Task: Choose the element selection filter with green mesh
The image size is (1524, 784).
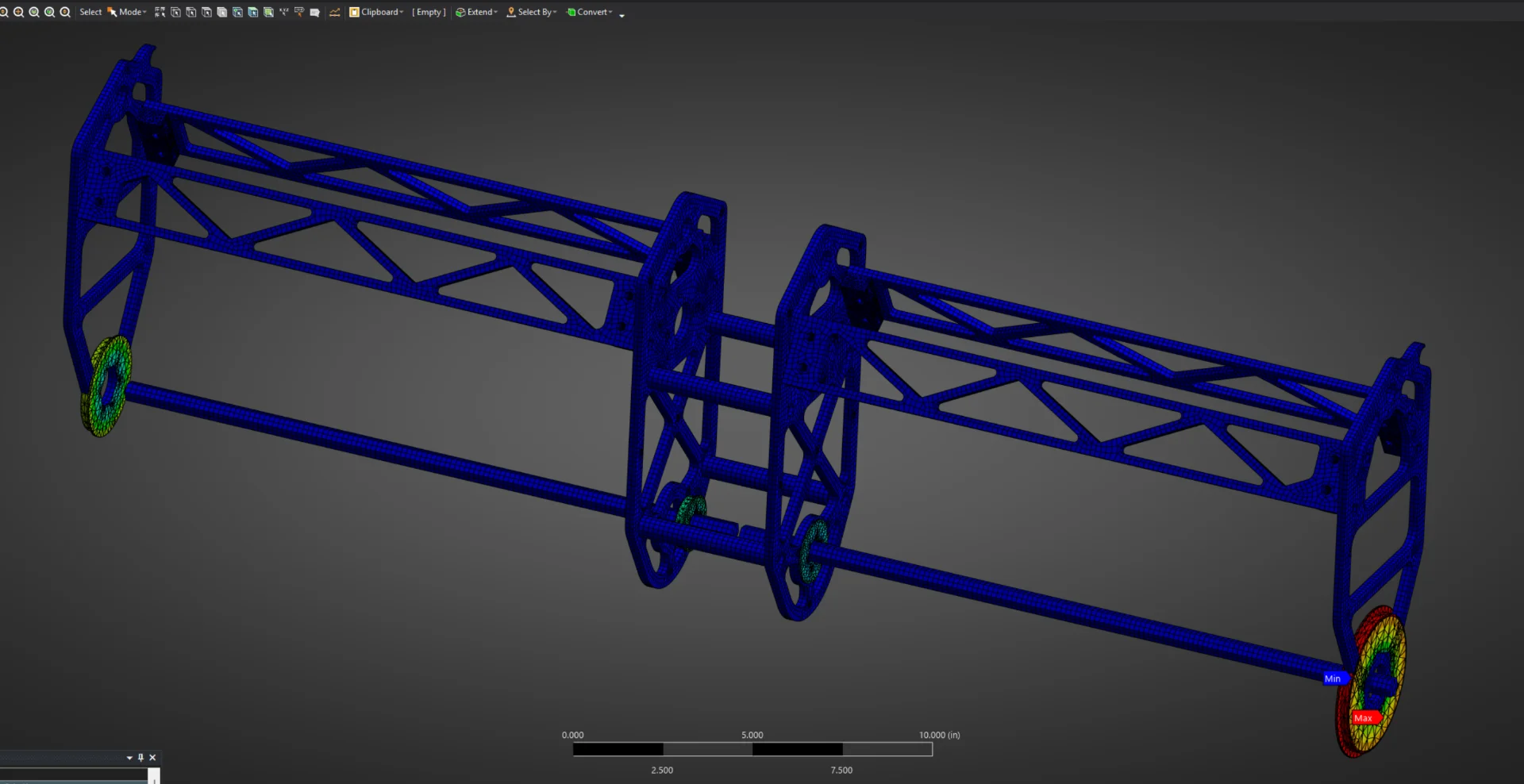Action: point(268,12)
